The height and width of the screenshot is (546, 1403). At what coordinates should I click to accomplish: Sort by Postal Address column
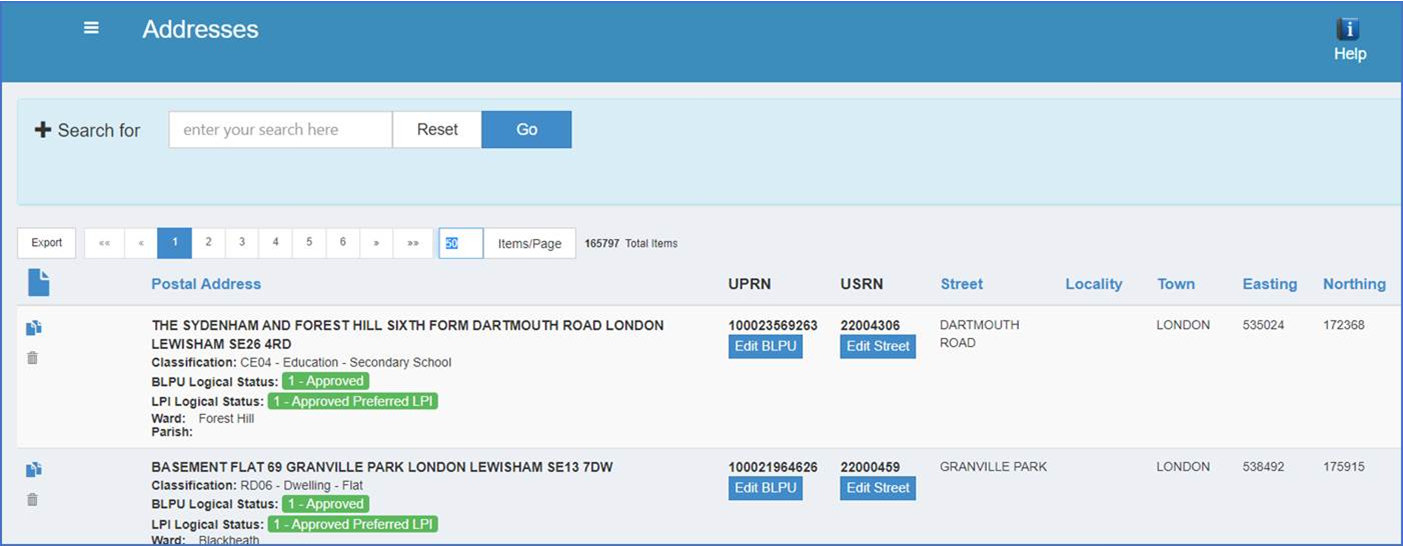pyautogui.click(x=206, y=284)
